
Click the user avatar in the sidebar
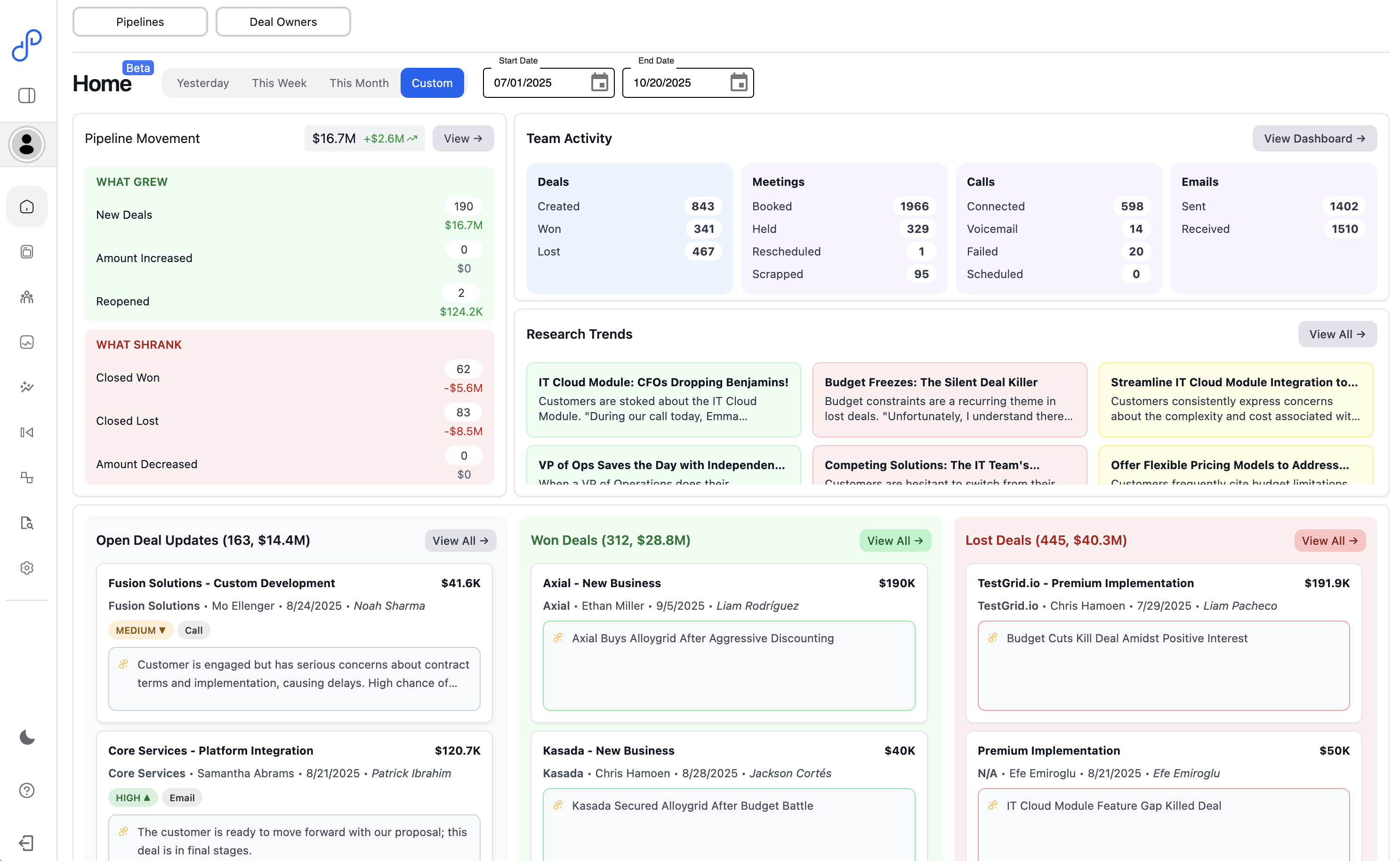click(x=26, y=144)
